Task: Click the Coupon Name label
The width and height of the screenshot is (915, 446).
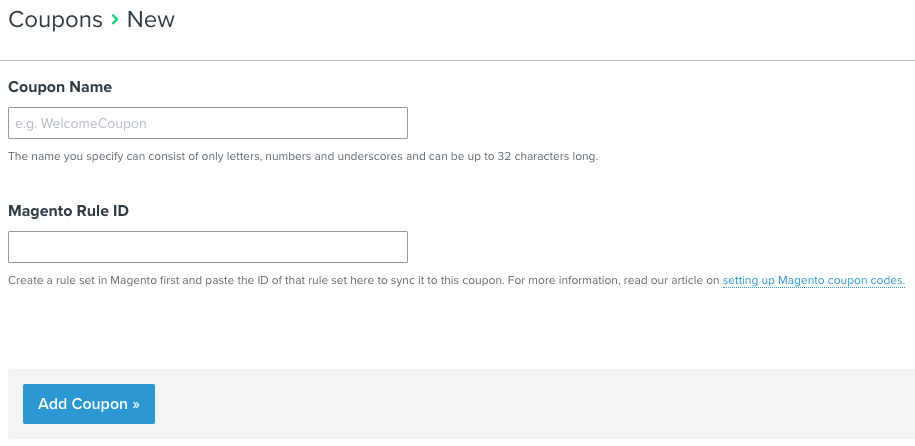Action: click(60, 87)
